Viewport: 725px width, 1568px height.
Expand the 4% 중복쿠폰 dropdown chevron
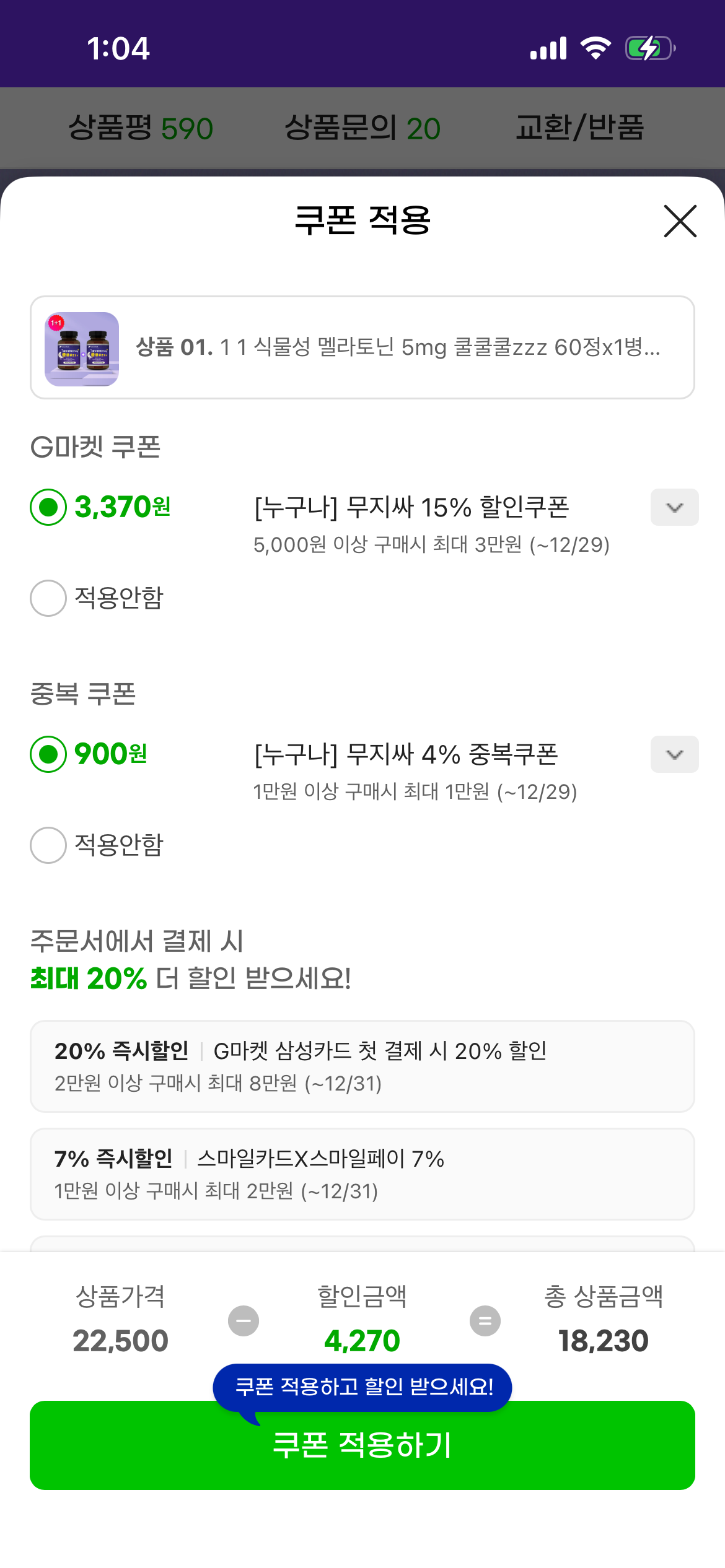pyautogui.click(x=674, y=754)
